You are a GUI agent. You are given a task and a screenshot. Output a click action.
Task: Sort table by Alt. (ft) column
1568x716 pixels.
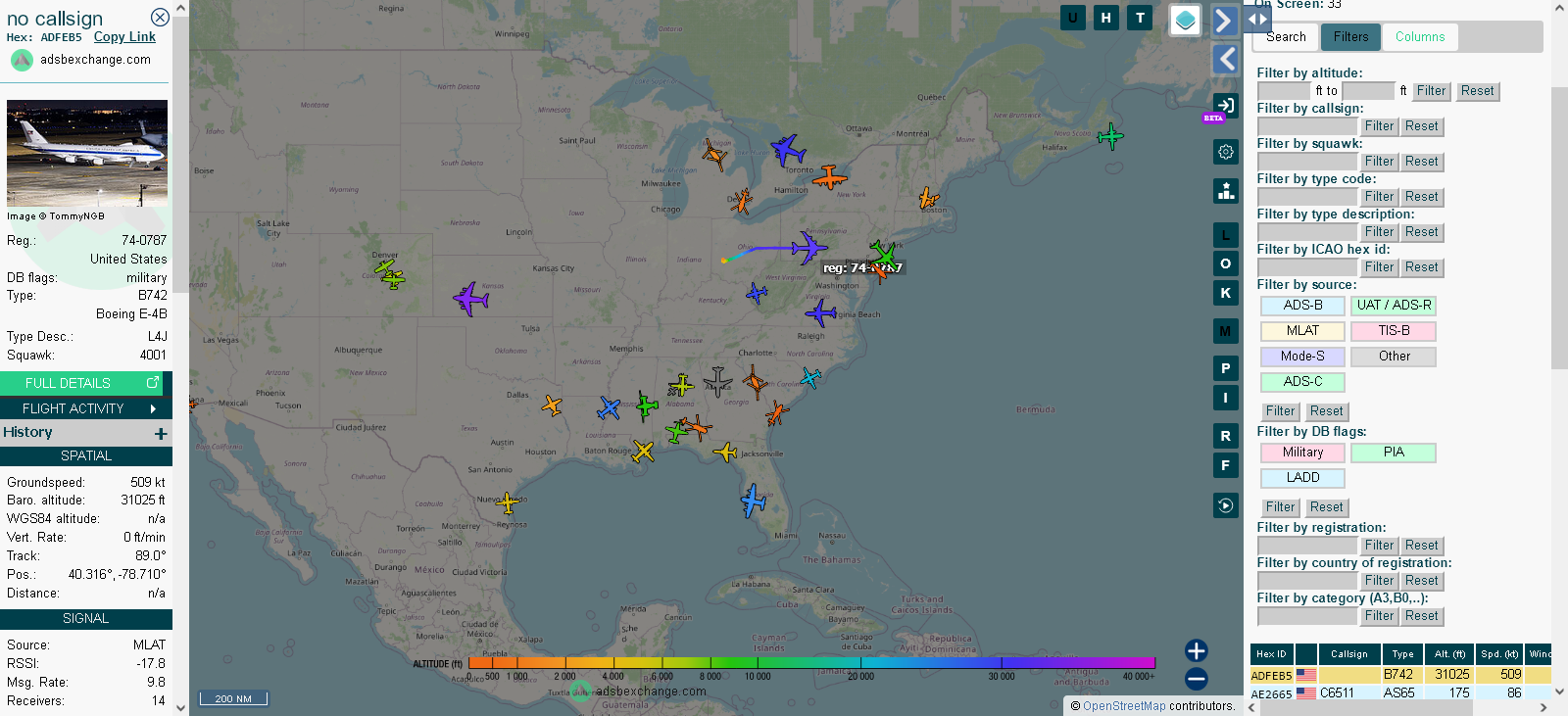tap(1449, 654)
